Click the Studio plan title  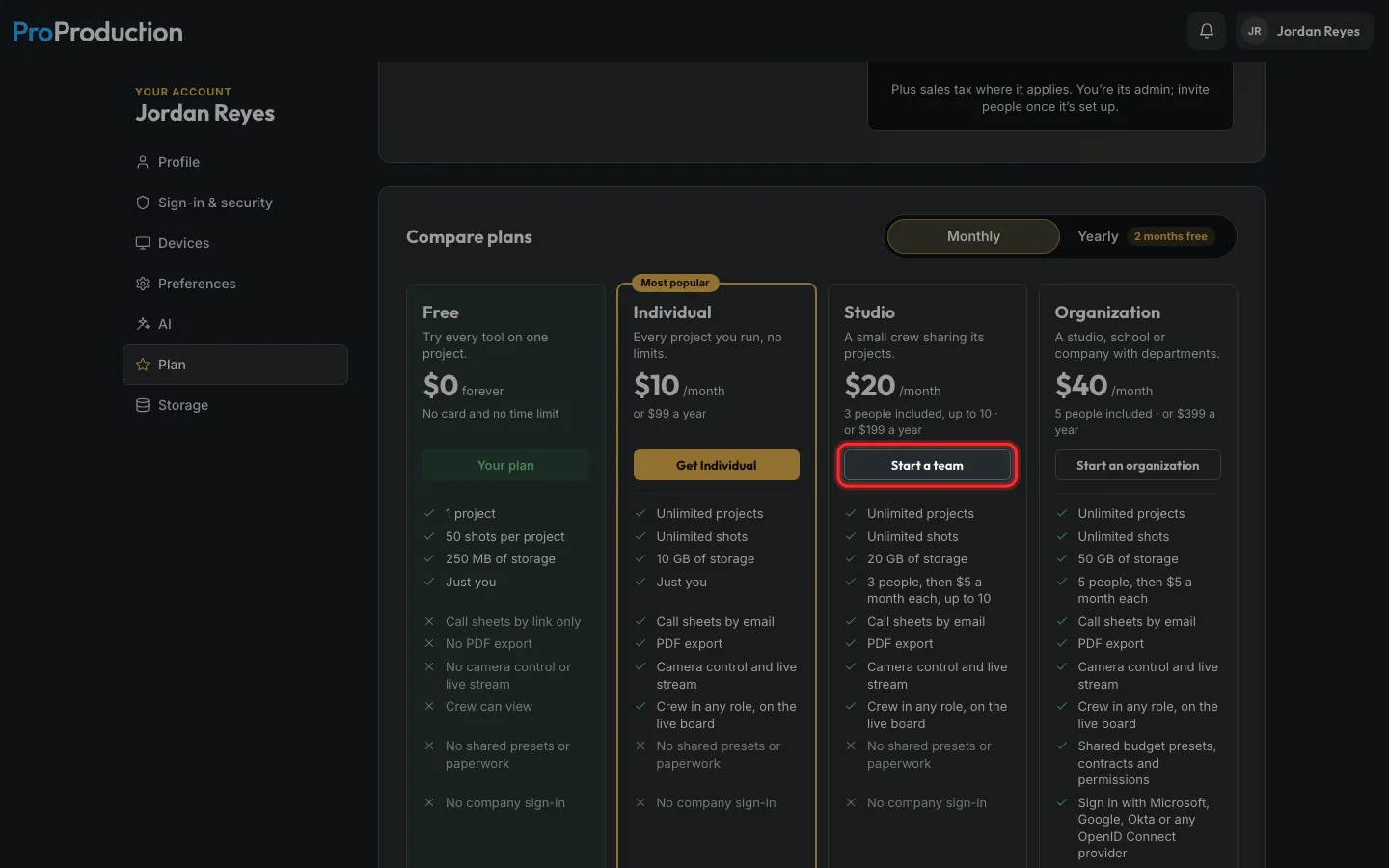[869, 312]
